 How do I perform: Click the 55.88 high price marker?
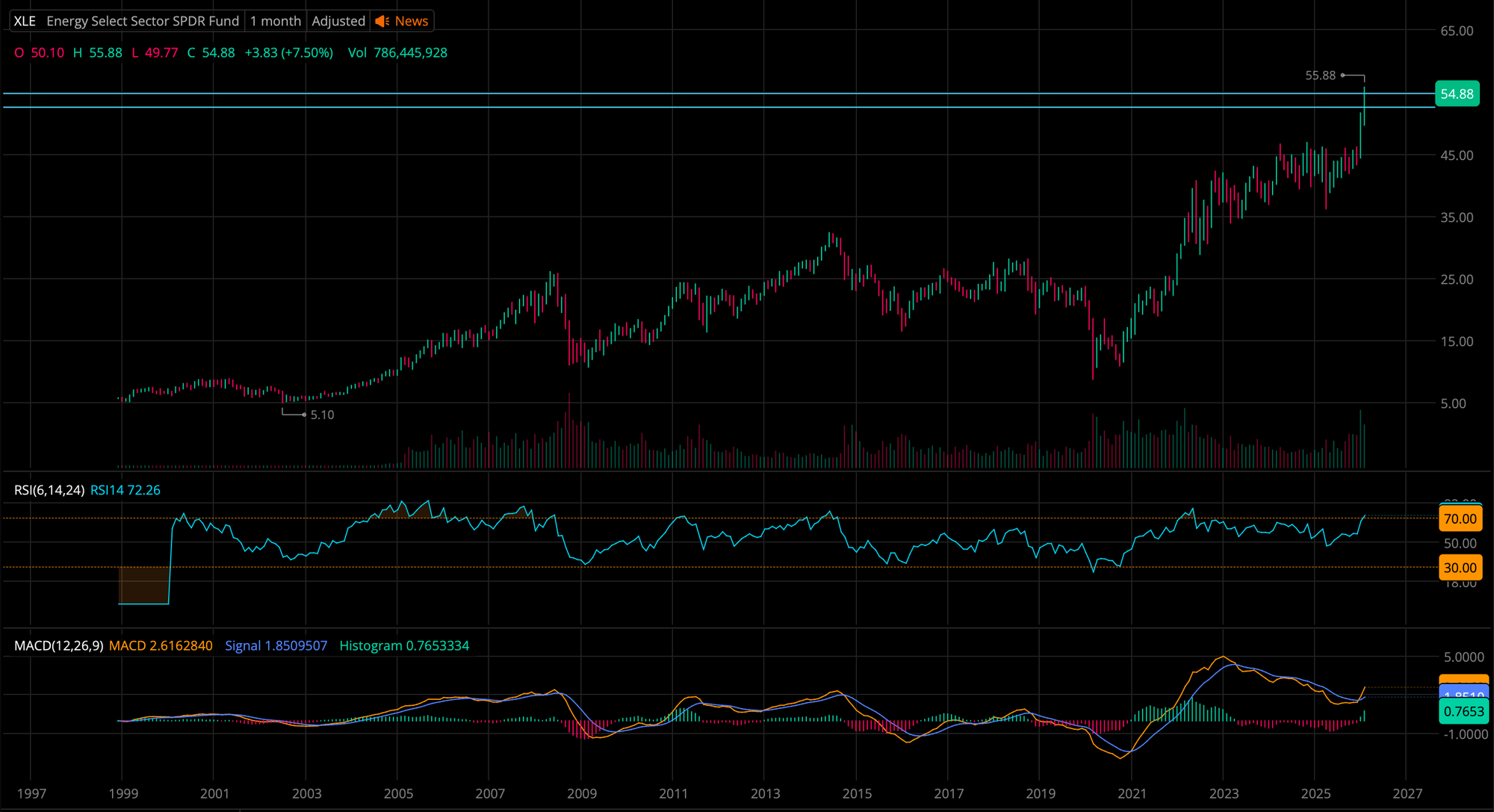[x=1320, y=75]
